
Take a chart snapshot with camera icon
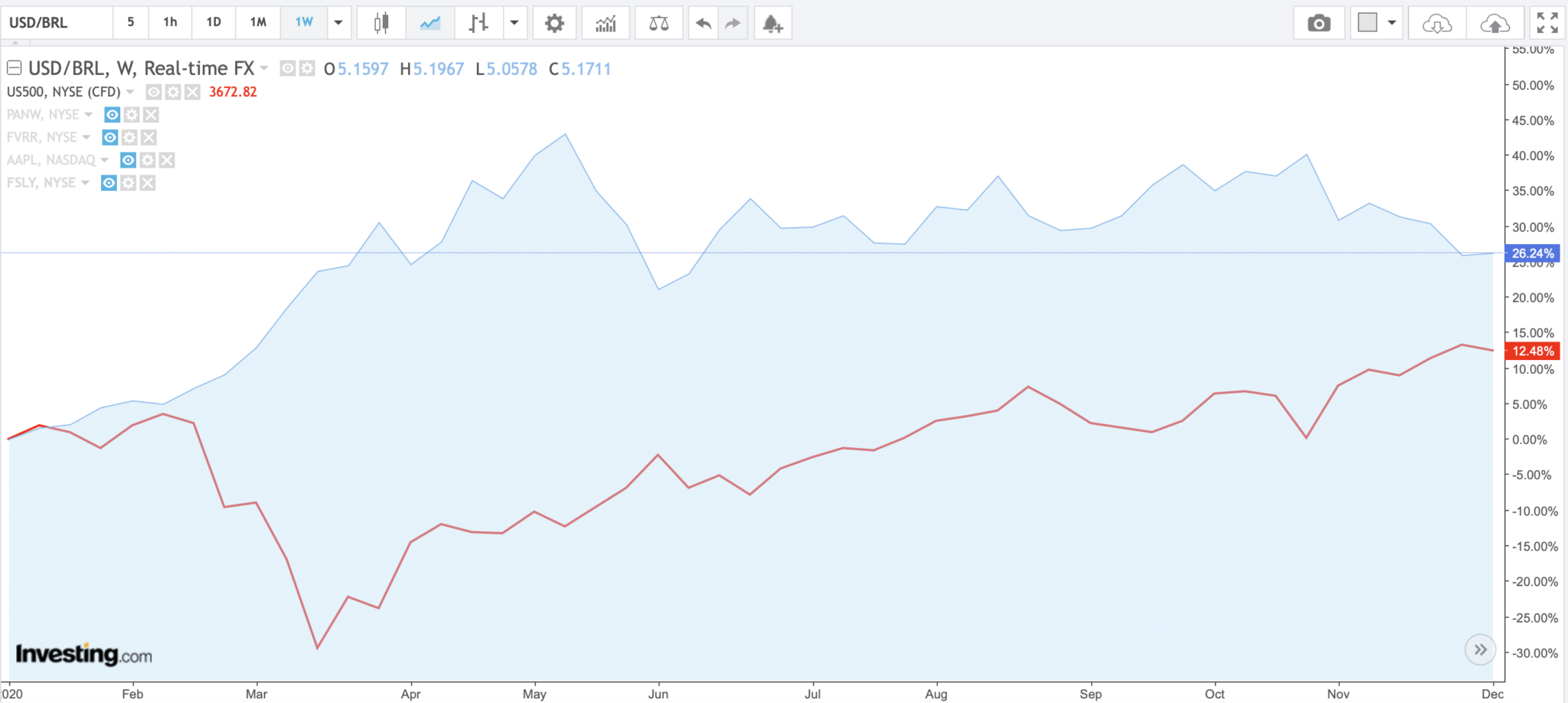(1318, 23)
